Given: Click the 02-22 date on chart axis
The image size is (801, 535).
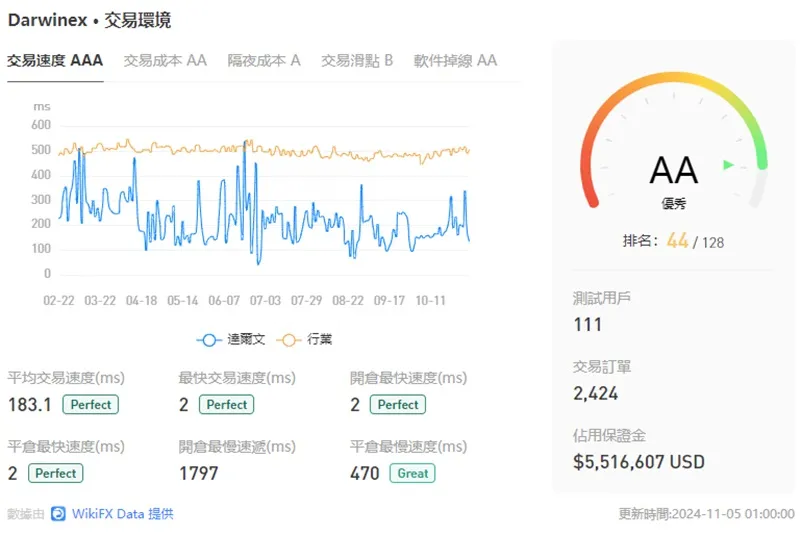Looking at the screenshot, I should pyautogui.click(x=58, y=300).
